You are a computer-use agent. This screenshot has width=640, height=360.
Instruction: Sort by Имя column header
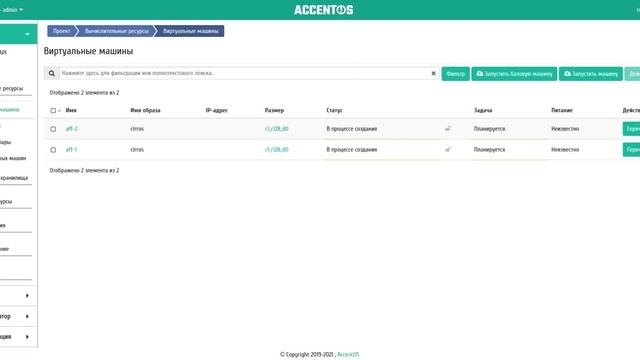71,110
